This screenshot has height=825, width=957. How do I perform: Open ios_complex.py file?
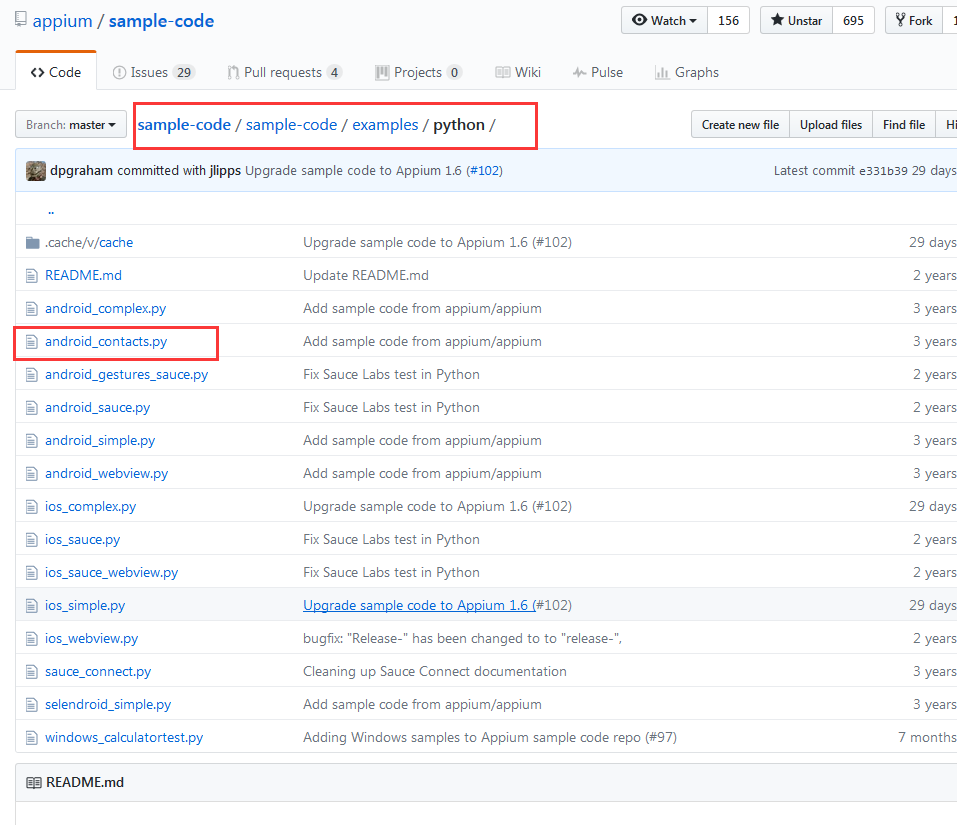point(90,506)
